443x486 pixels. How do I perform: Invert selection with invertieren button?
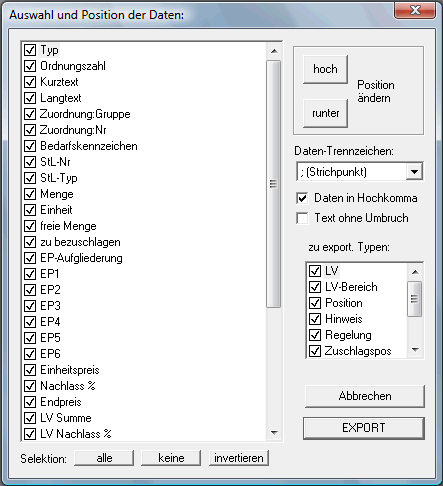click(239, 458)
